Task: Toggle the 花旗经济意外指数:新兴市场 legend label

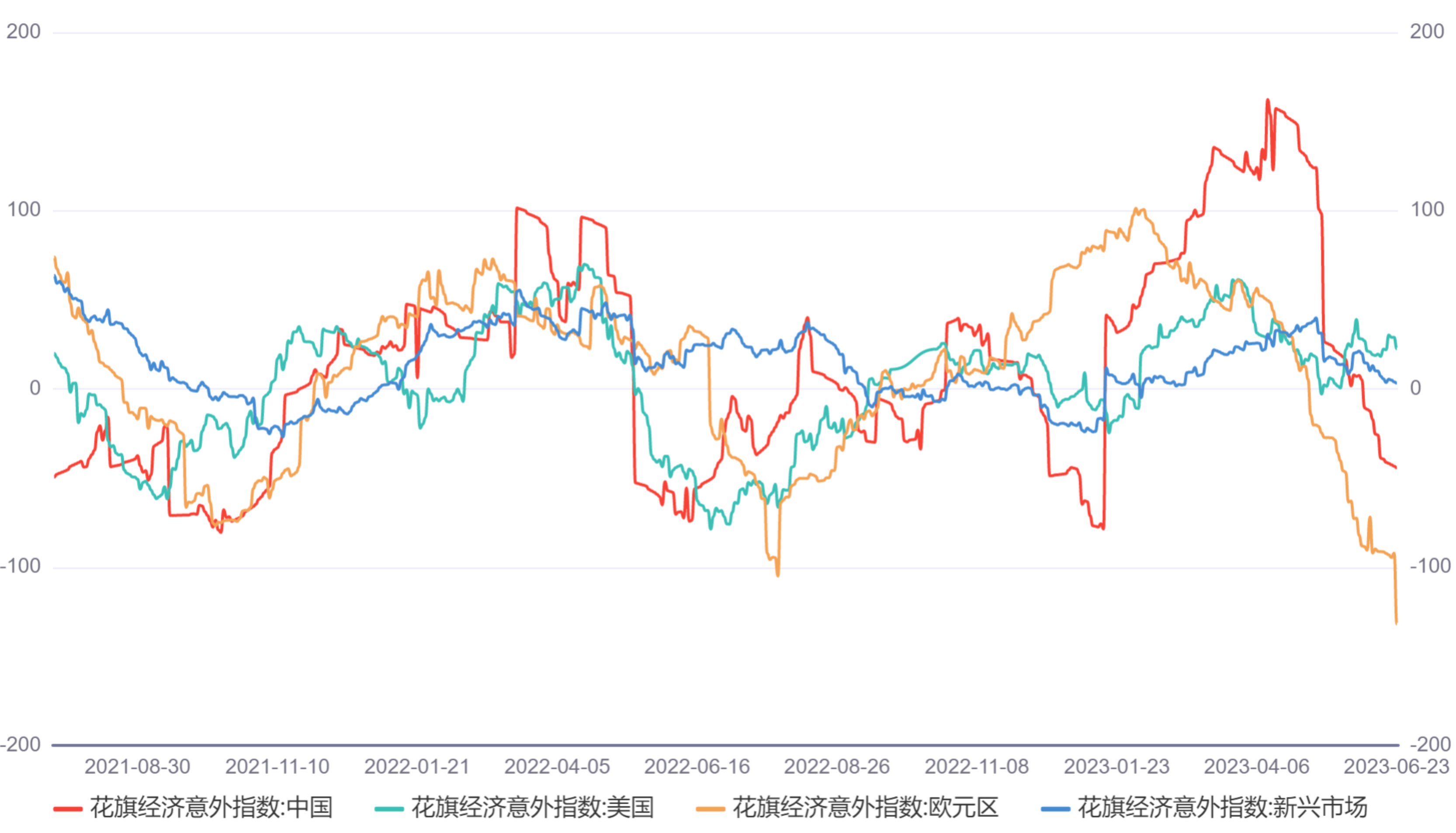Action: pos(1222,807)
